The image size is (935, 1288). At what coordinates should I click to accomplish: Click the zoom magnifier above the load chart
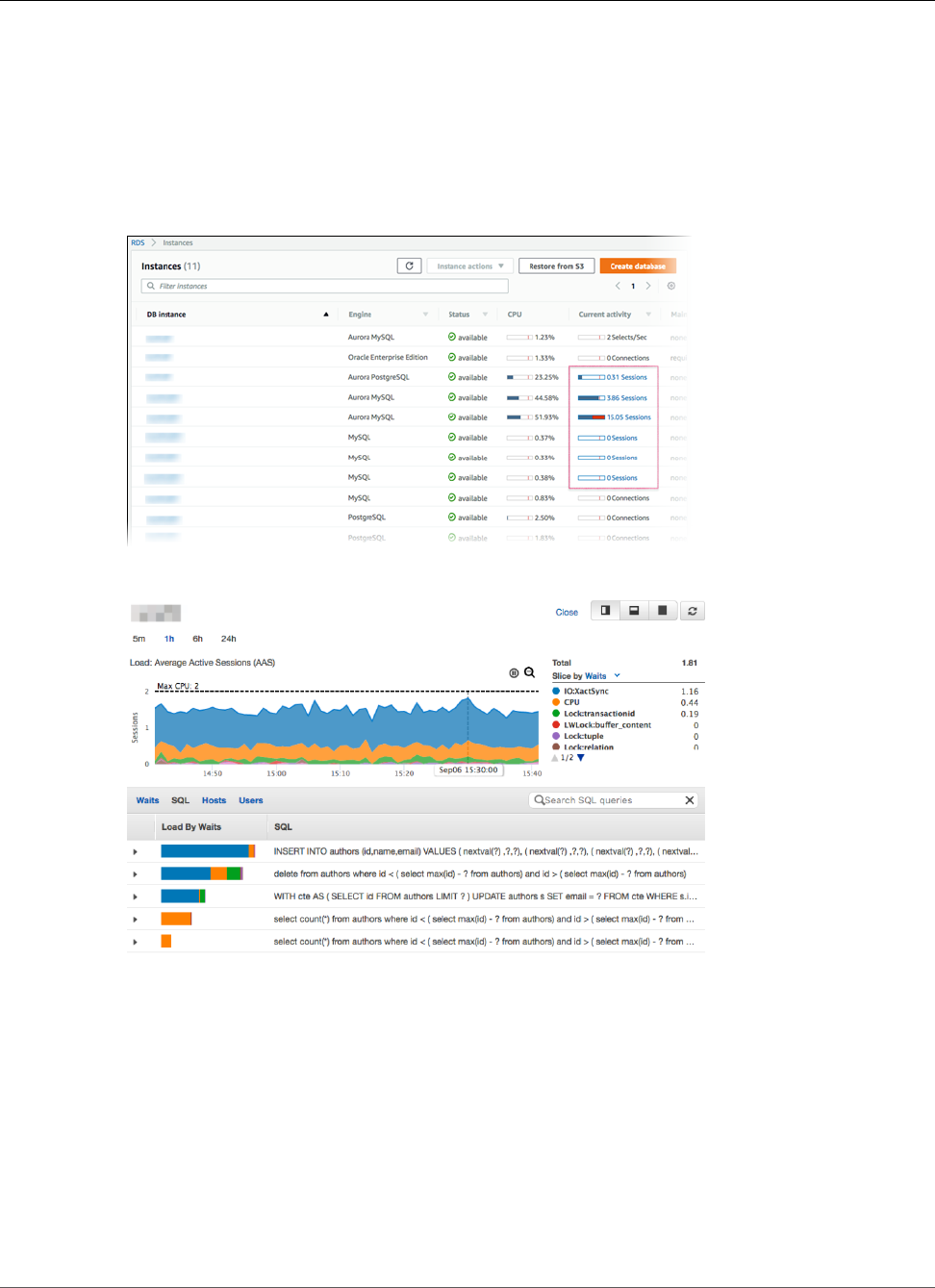[529, 672]
